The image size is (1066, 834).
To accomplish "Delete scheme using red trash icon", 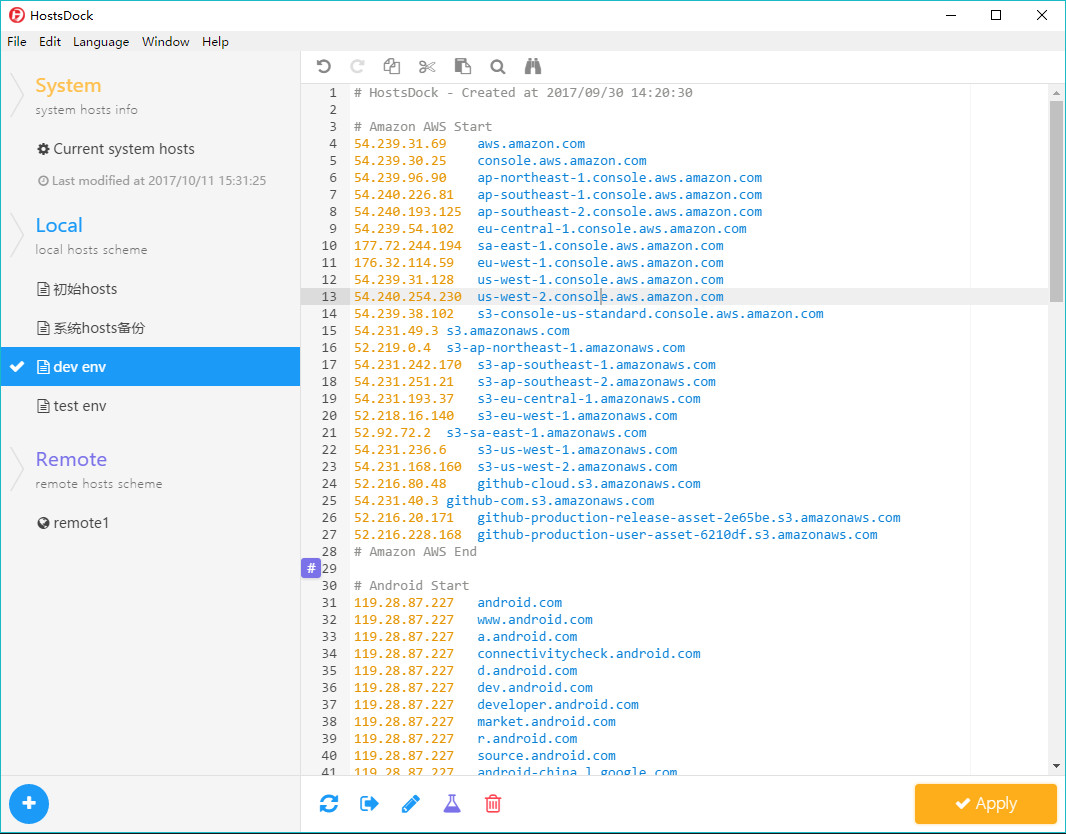I will pos(492,803).
